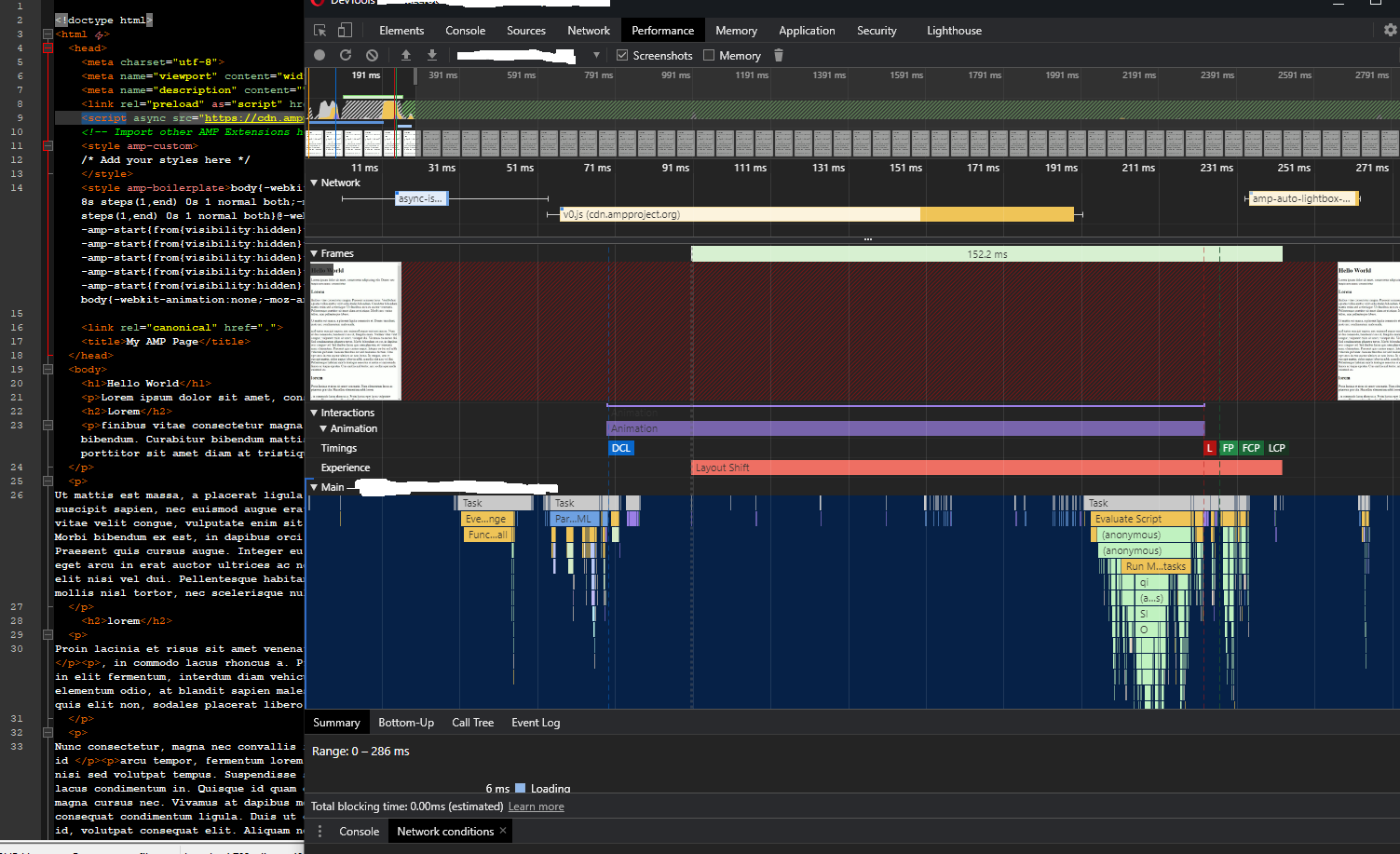Click the red L load timing marker
Screen dimensions: 1400x854
(1210, 448)
